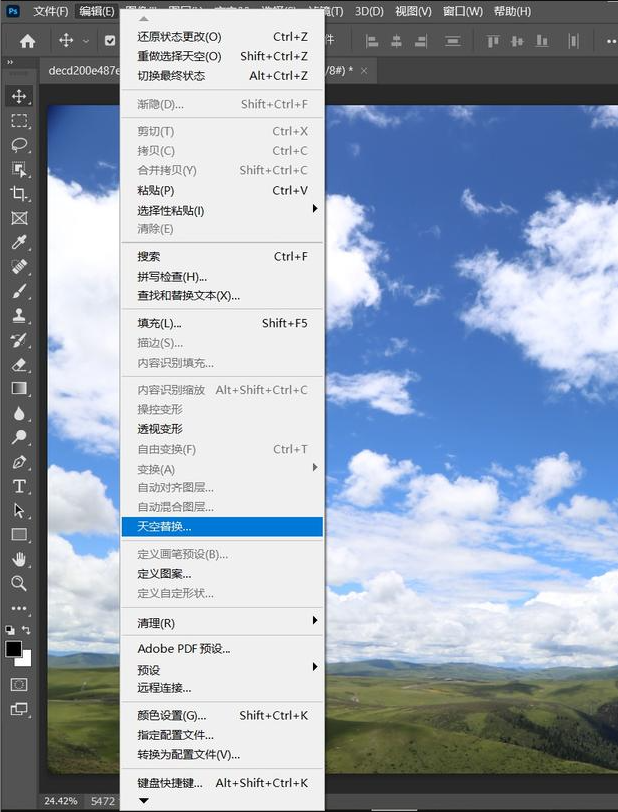Image resolution: width=618 pixels, height=812 pixels.
Task: Select the Pen tool
Action: pyautogui.click(x=19, y=462)
